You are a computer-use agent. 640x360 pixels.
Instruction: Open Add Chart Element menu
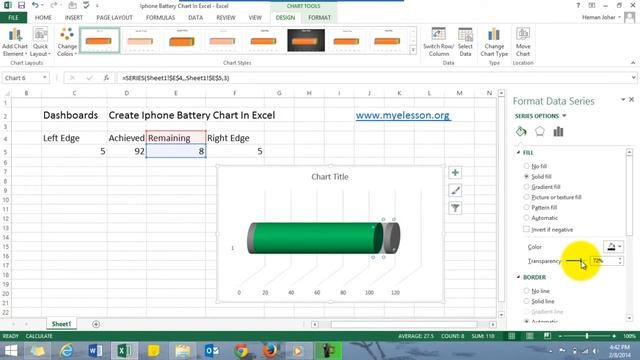15,42
